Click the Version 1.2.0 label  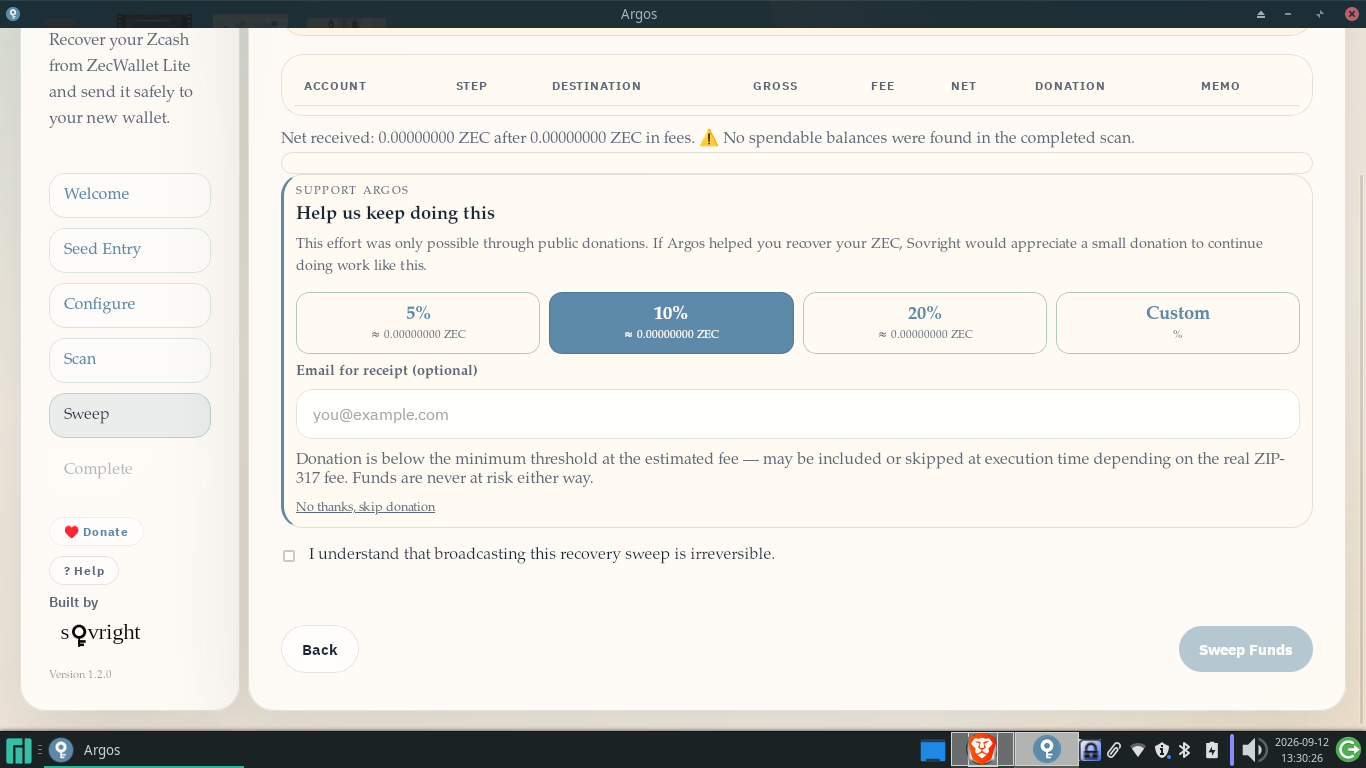click(x=80, y=674)
